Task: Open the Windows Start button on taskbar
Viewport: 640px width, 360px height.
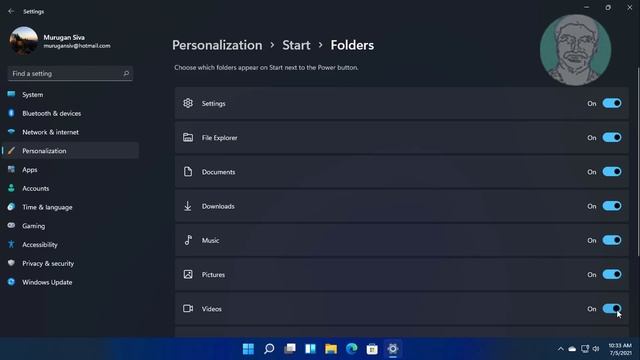Action: [x=248, y=349]
